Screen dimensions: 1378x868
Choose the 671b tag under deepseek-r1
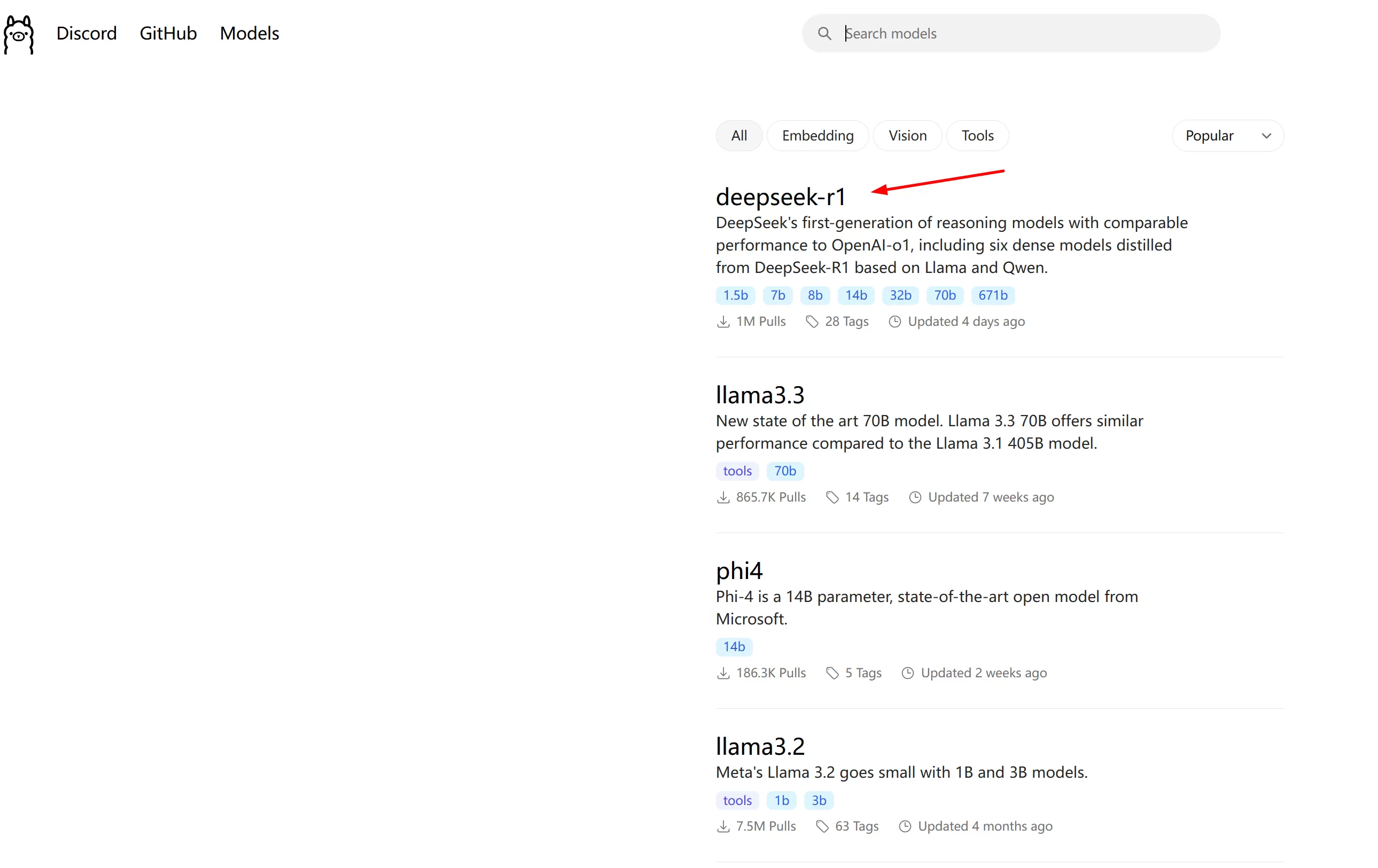click(x=992, y=295)
